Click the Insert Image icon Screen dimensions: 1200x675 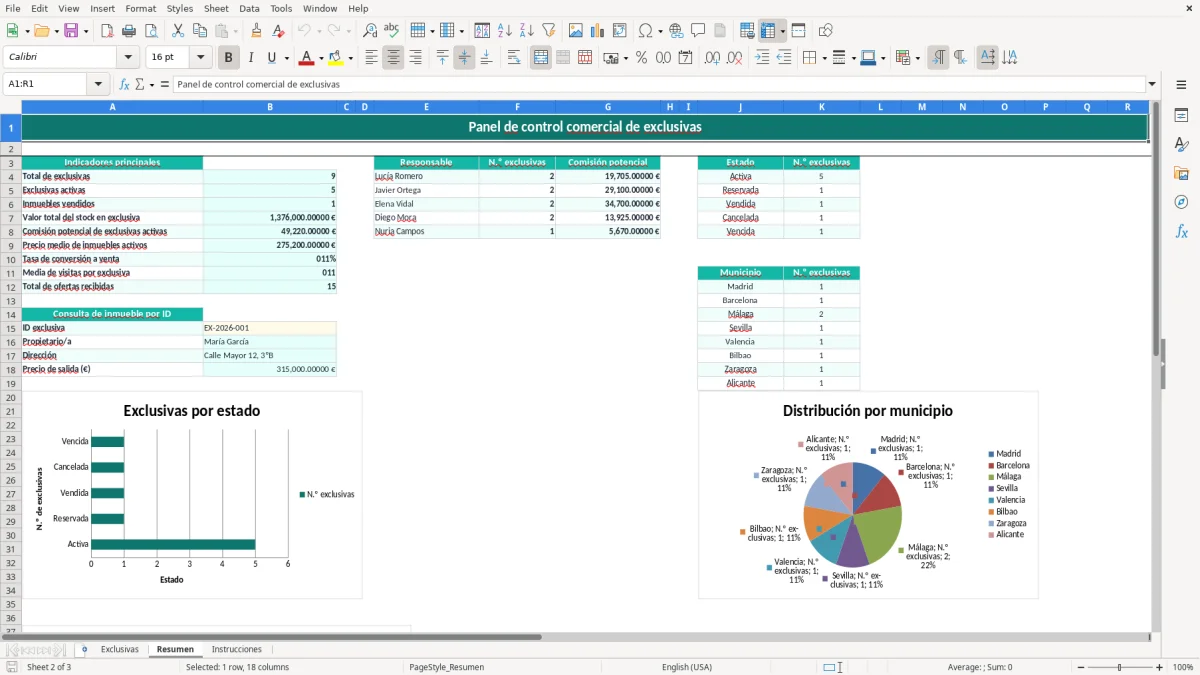click(575, 31)
